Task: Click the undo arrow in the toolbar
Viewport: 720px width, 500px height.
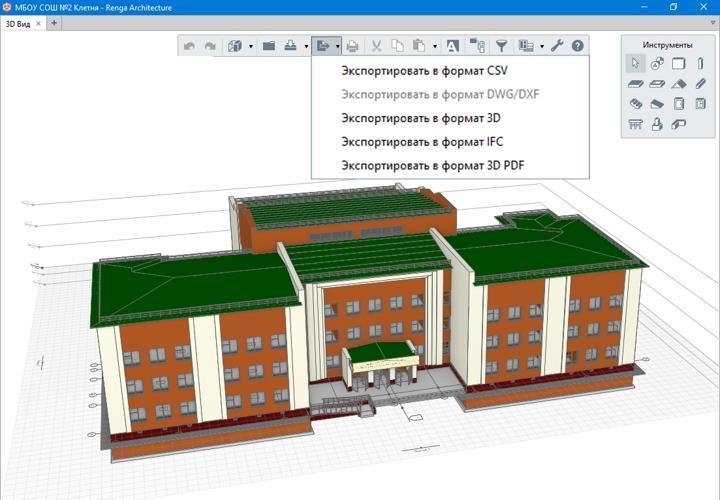Action: coord(189,46)
